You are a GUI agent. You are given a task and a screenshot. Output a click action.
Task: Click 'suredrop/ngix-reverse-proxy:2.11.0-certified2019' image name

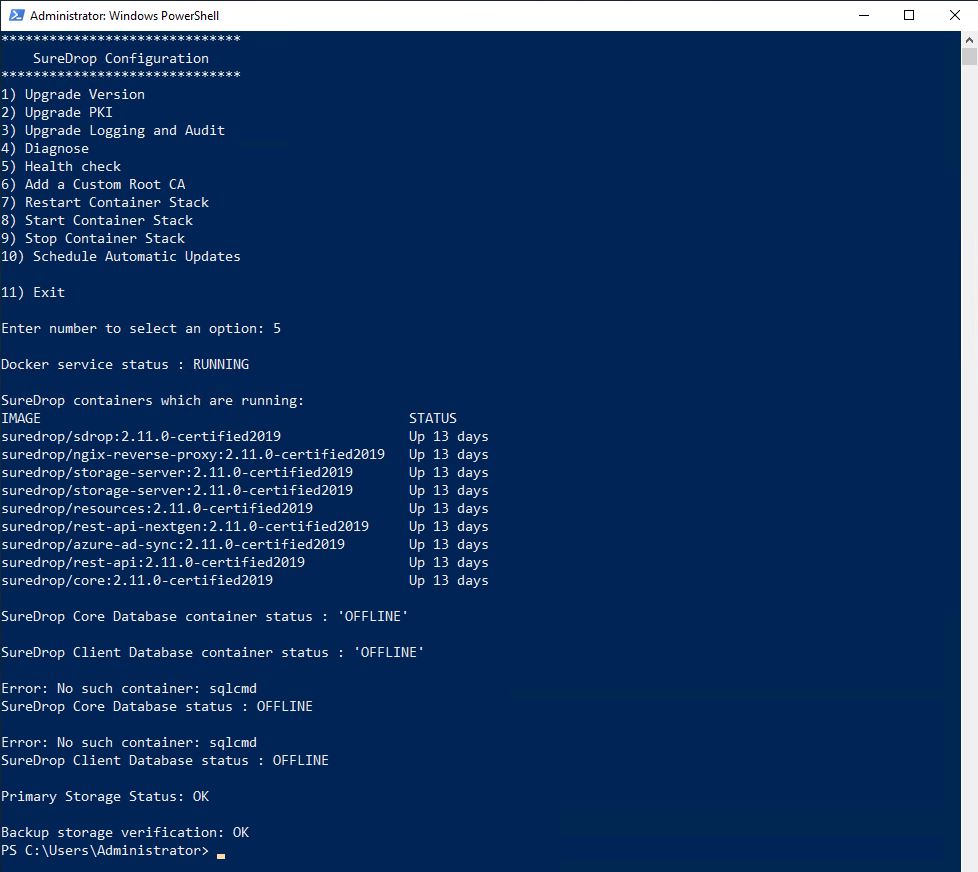tap(193, 455)
